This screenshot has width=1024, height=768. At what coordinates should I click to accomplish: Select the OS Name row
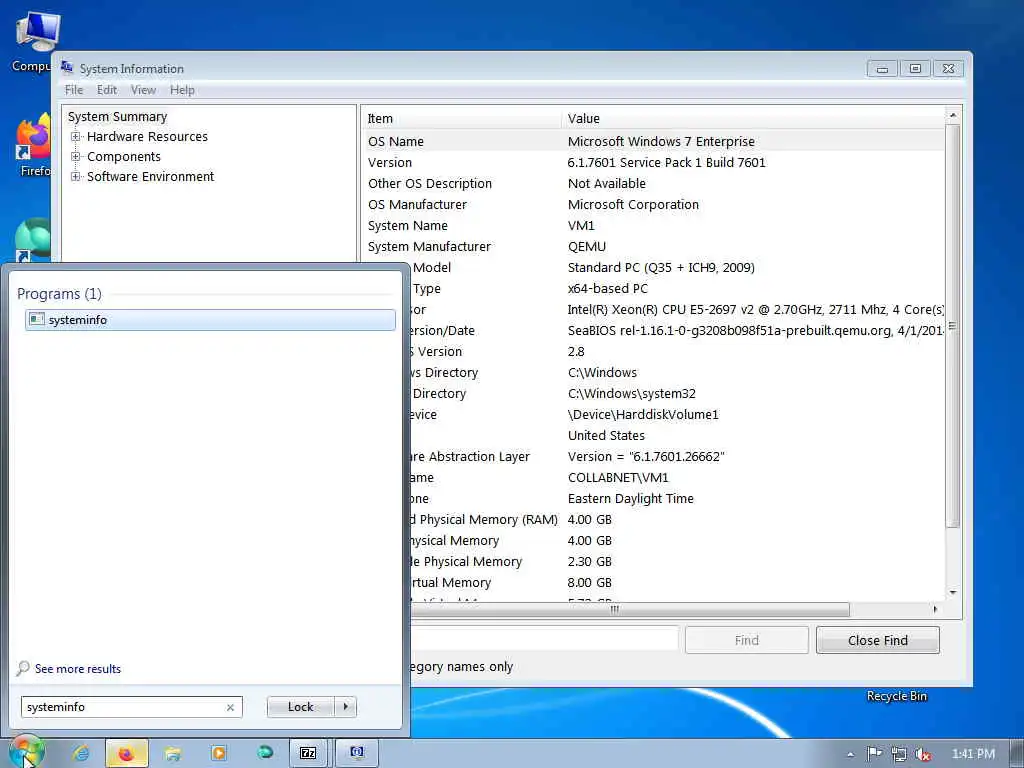coord(653,141)
